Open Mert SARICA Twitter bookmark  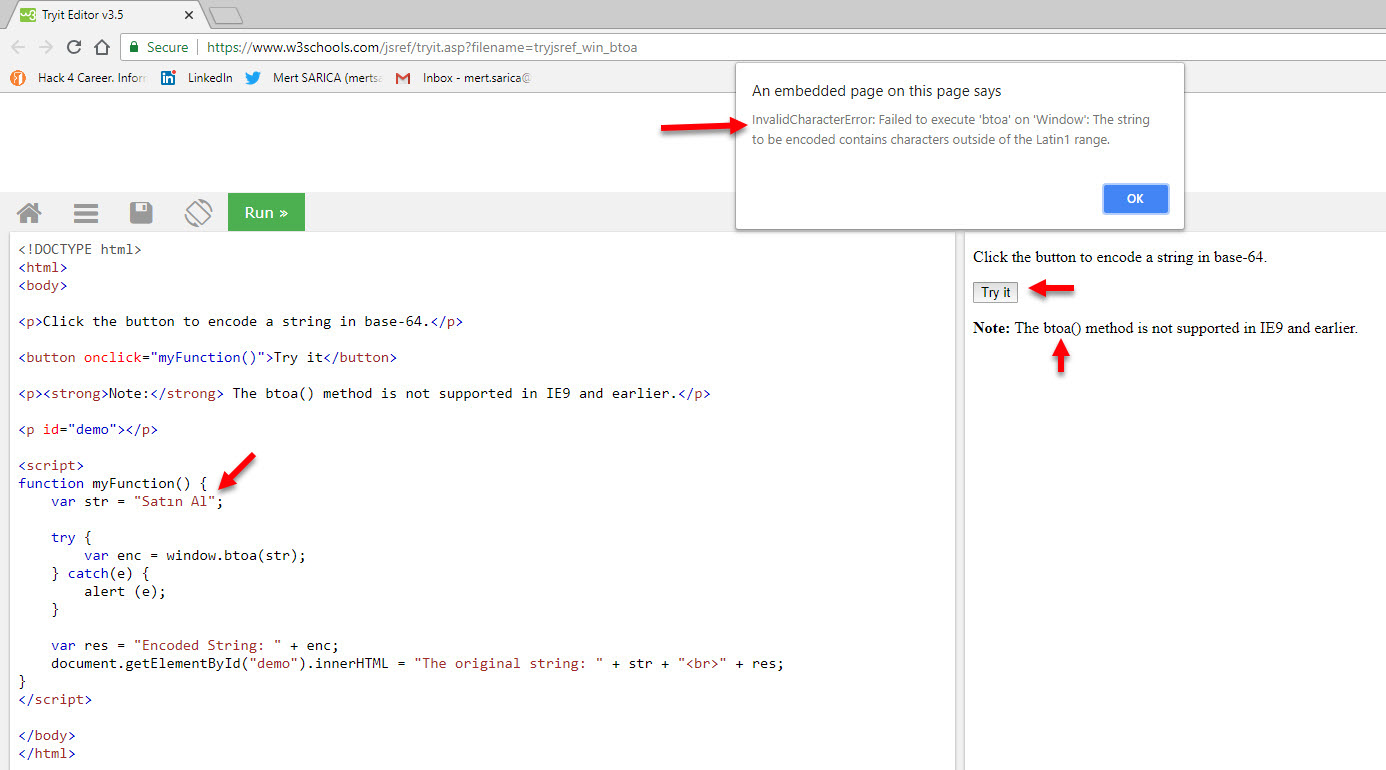313,77
